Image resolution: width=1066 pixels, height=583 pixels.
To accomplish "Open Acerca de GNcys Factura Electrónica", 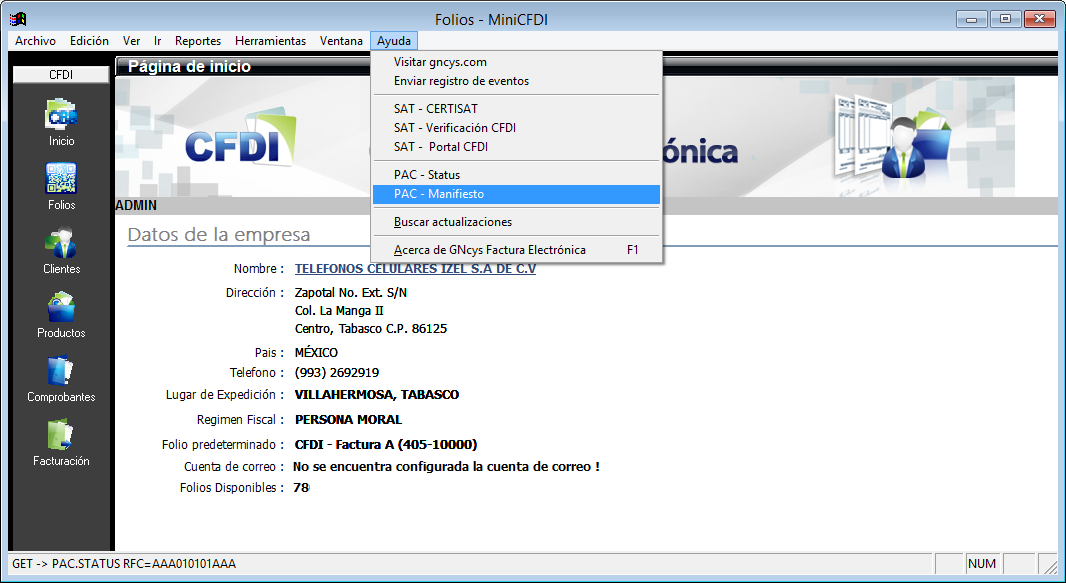I will tap(517, 250).
